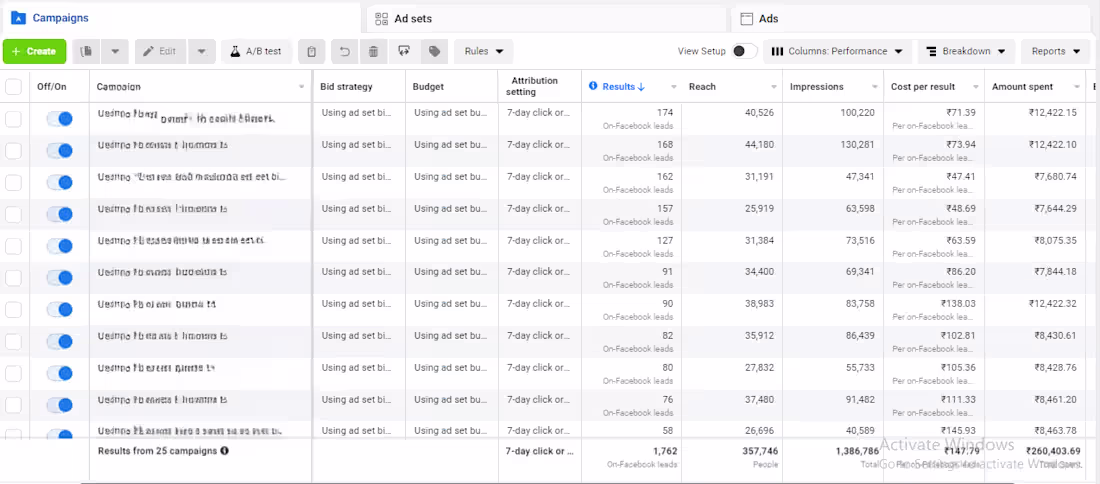Click the info icon beside Results header

click(593, 86)
